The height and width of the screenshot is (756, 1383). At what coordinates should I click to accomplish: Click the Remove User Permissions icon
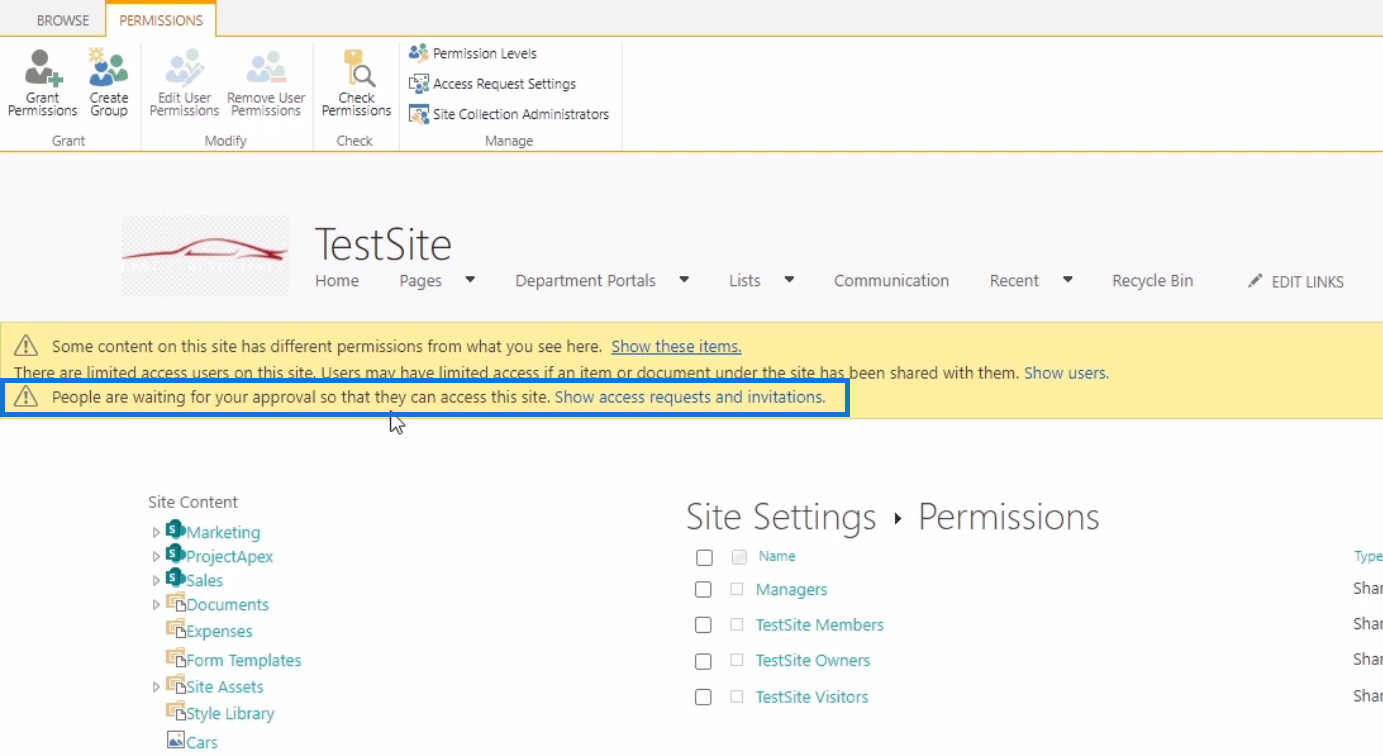[x=266, y=68]
